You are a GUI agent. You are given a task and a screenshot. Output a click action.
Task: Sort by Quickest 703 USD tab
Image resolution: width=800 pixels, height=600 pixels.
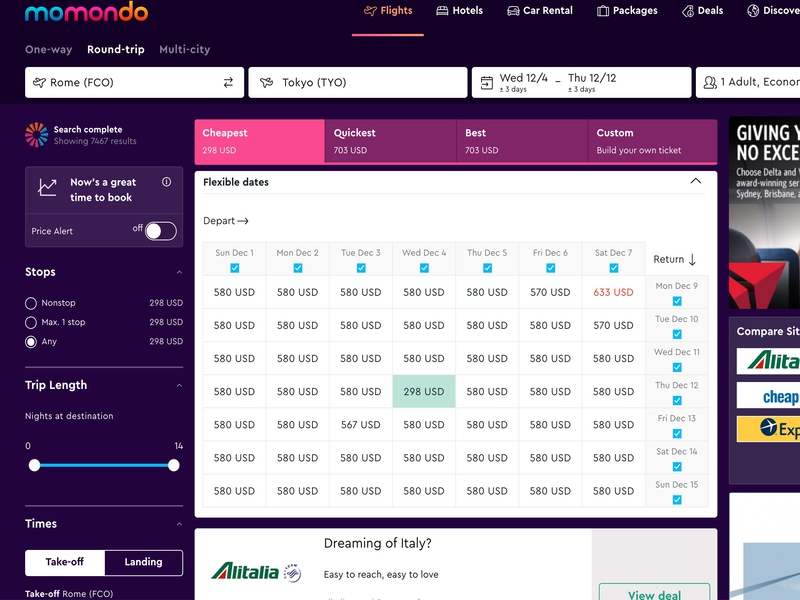point(390,141)
